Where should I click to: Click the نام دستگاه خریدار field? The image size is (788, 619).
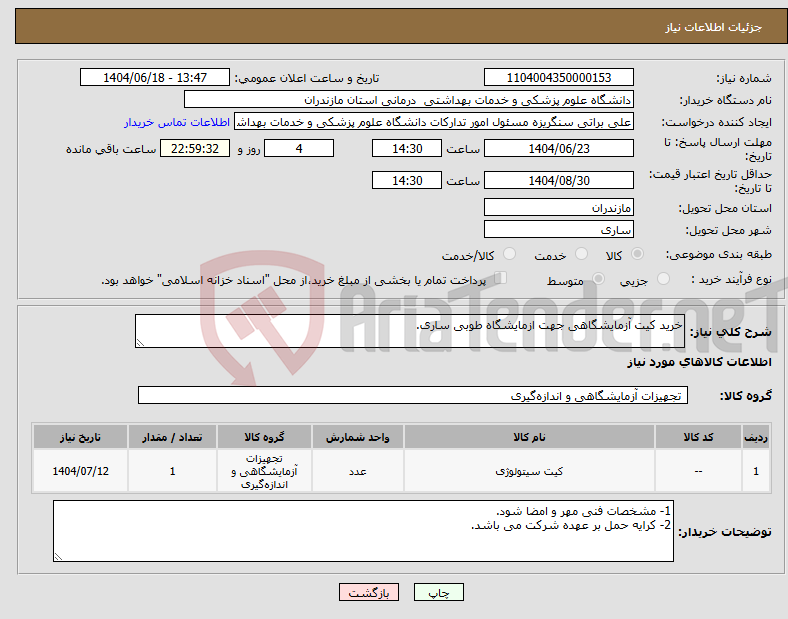409,99
